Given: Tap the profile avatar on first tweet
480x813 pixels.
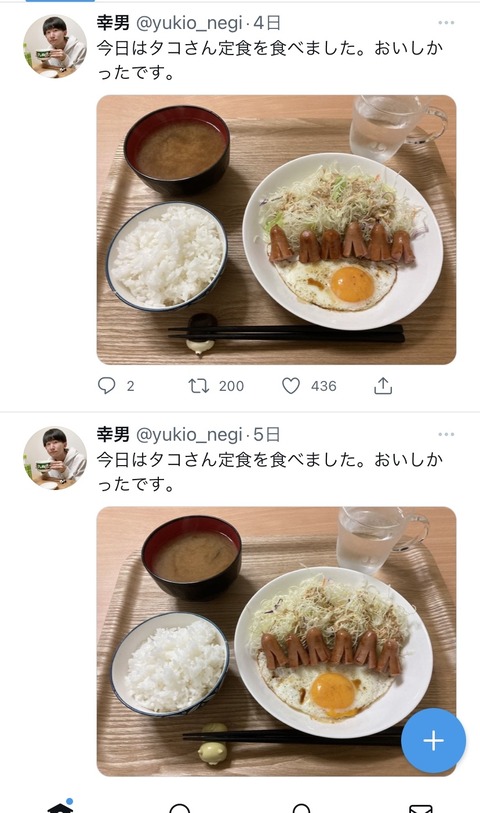Looking at the screenshot, I should click(55, 46).
